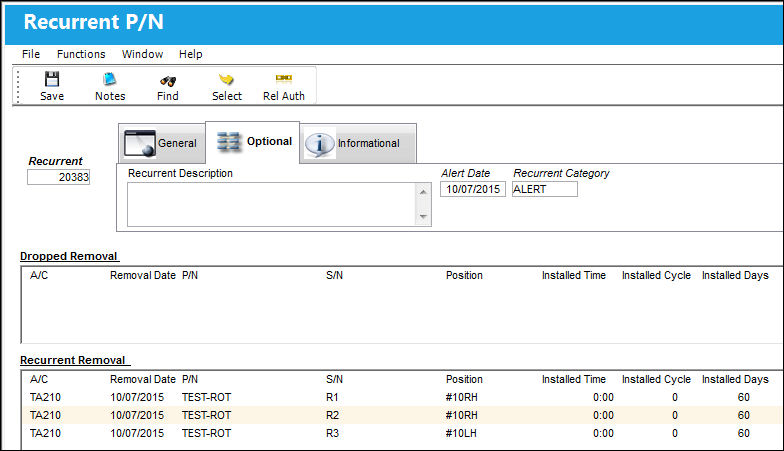Click Dropped Removal Installed Time column header
The image size is (784, 451).
click(574, 276)
